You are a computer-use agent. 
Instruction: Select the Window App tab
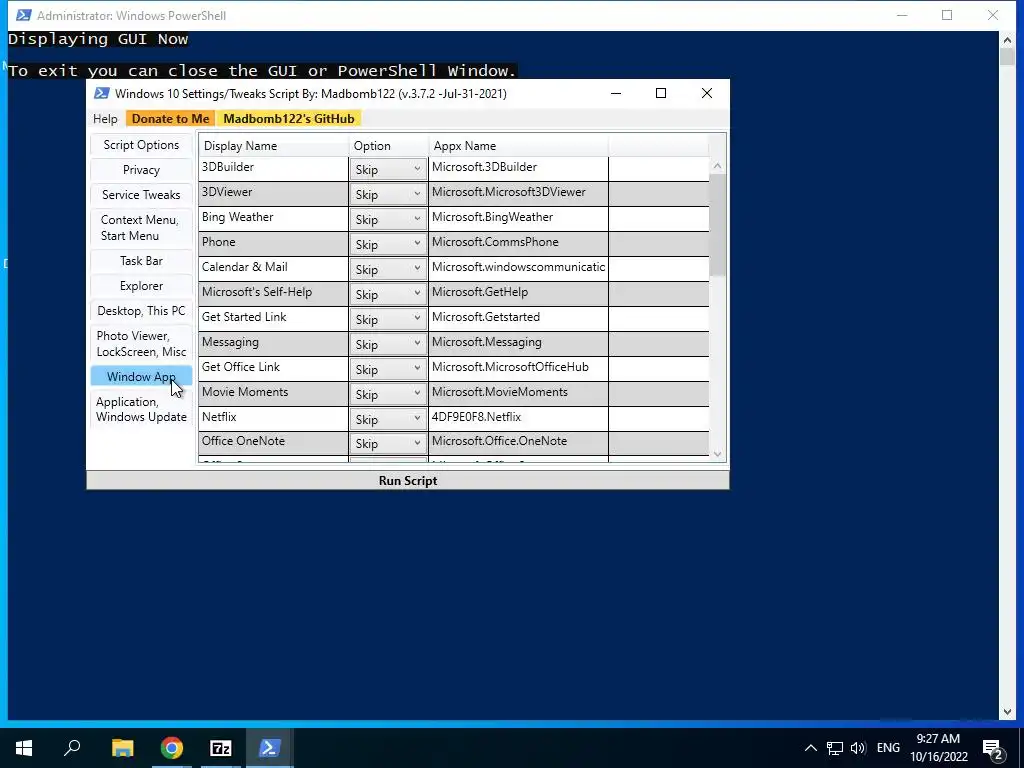tap(141, 377)
